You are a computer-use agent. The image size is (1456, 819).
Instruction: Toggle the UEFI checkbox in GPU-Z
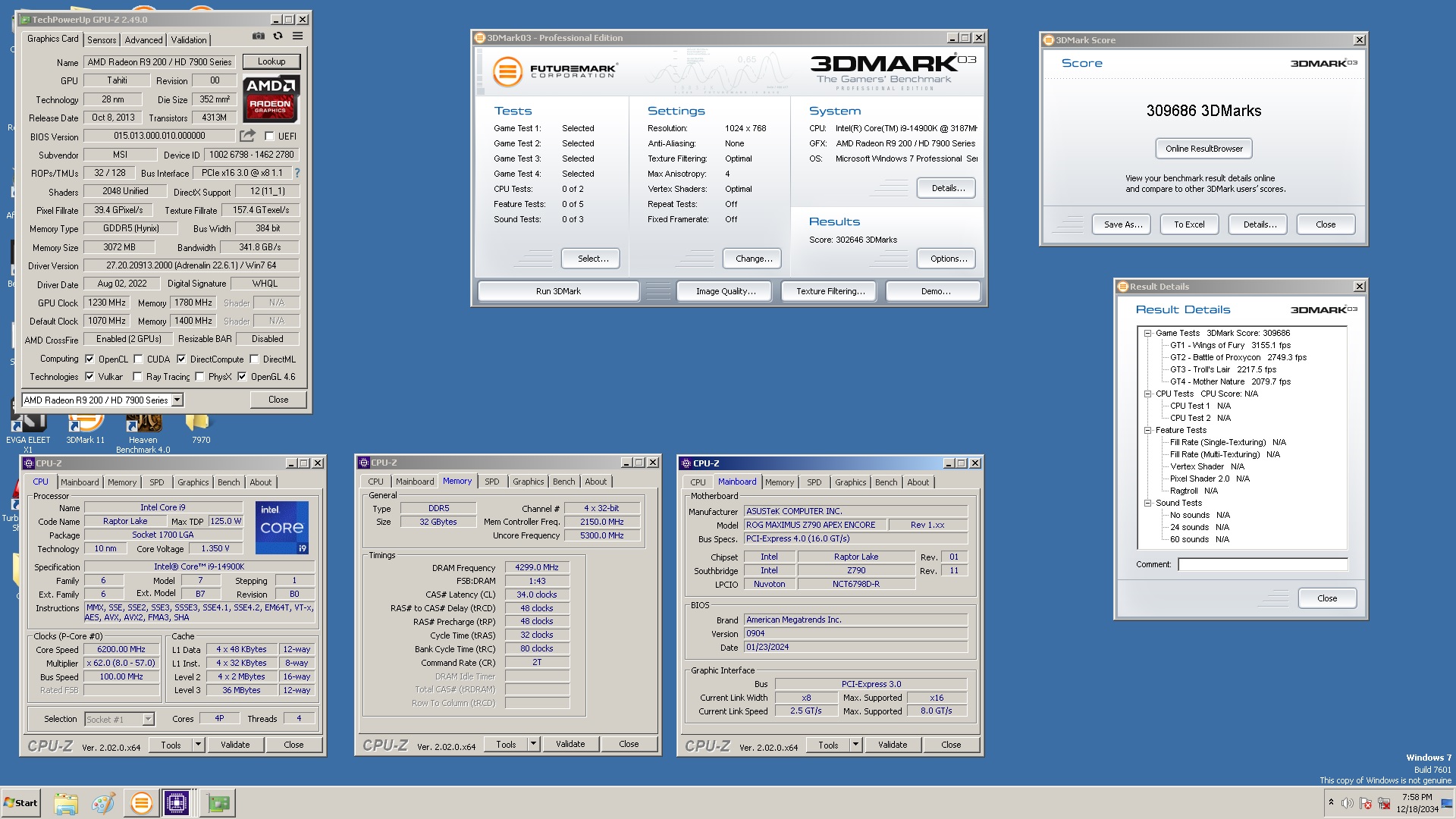coord(269,136)
